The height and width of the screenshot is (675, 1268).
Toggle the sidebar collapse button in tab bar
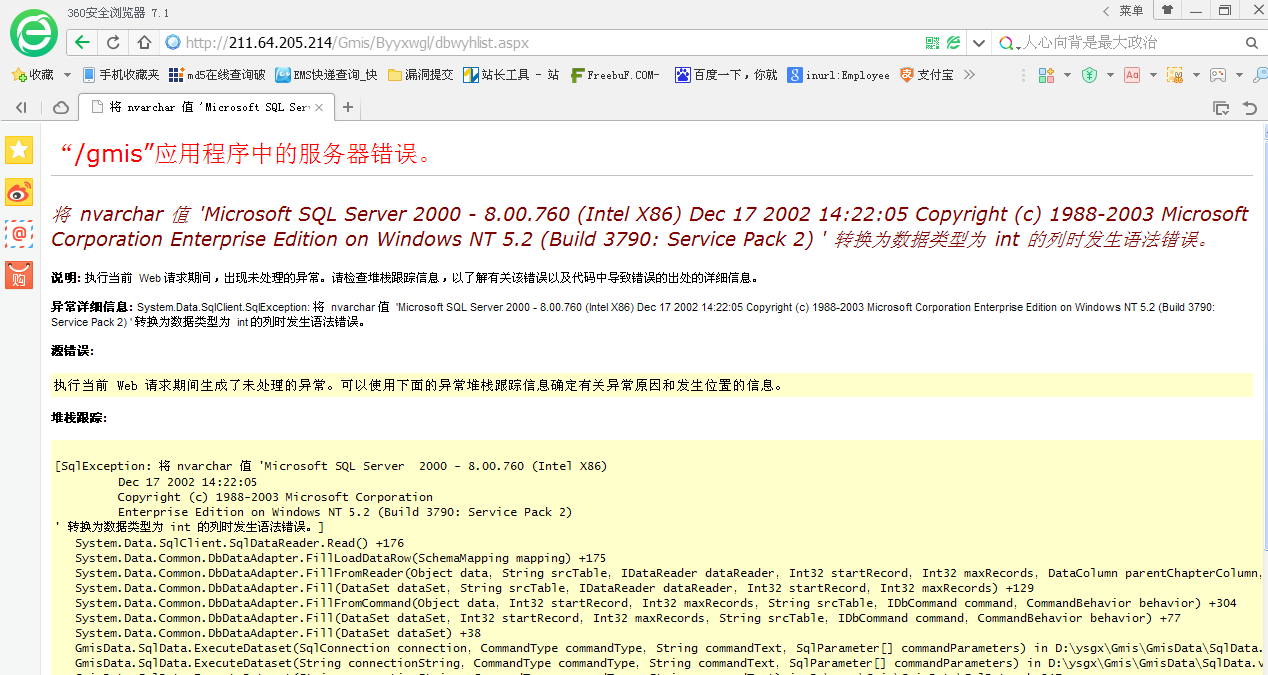21,107
